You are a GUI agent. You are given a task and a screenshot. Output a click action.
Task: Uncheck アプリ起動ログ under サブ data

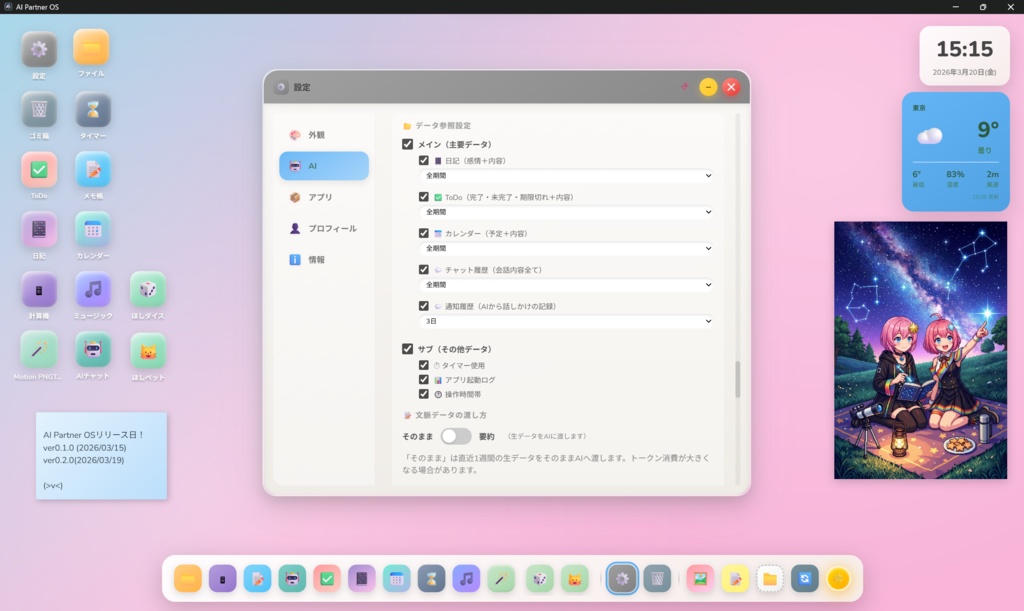[423, 379]
